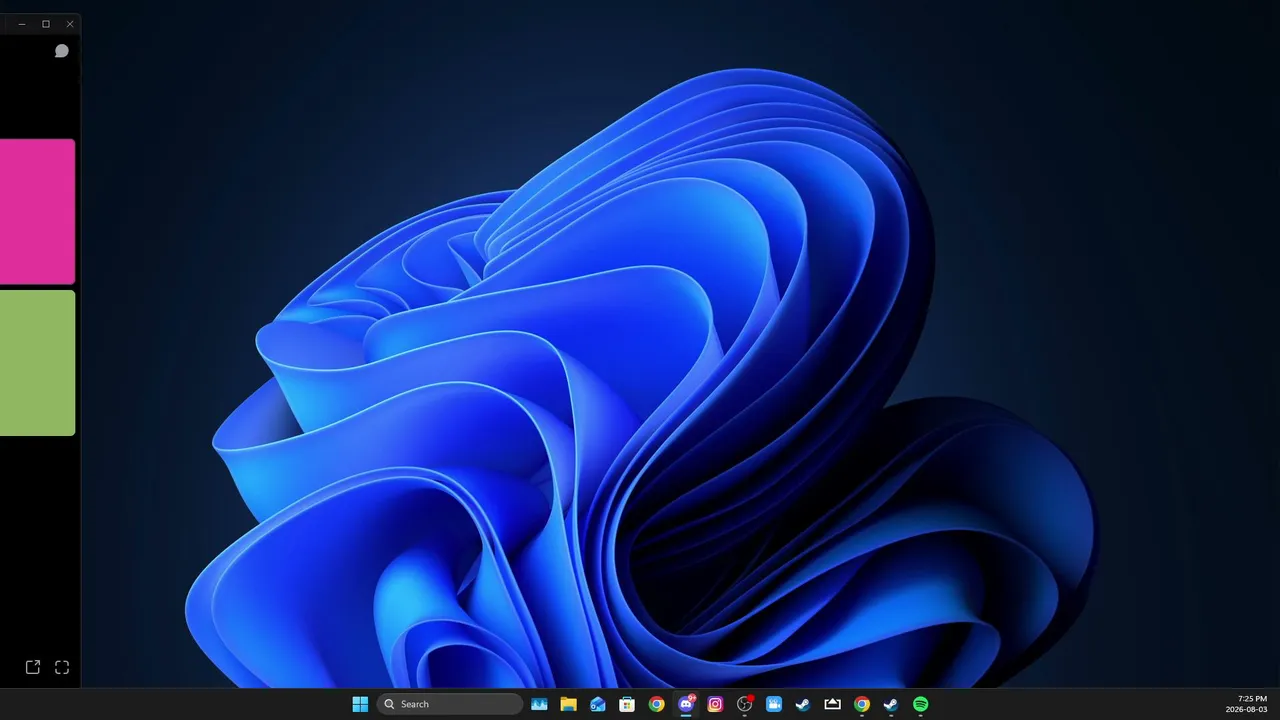This screenshot has height=720, width=1280.
Task: Maximize the left window
Action: [x=46, y=23]
